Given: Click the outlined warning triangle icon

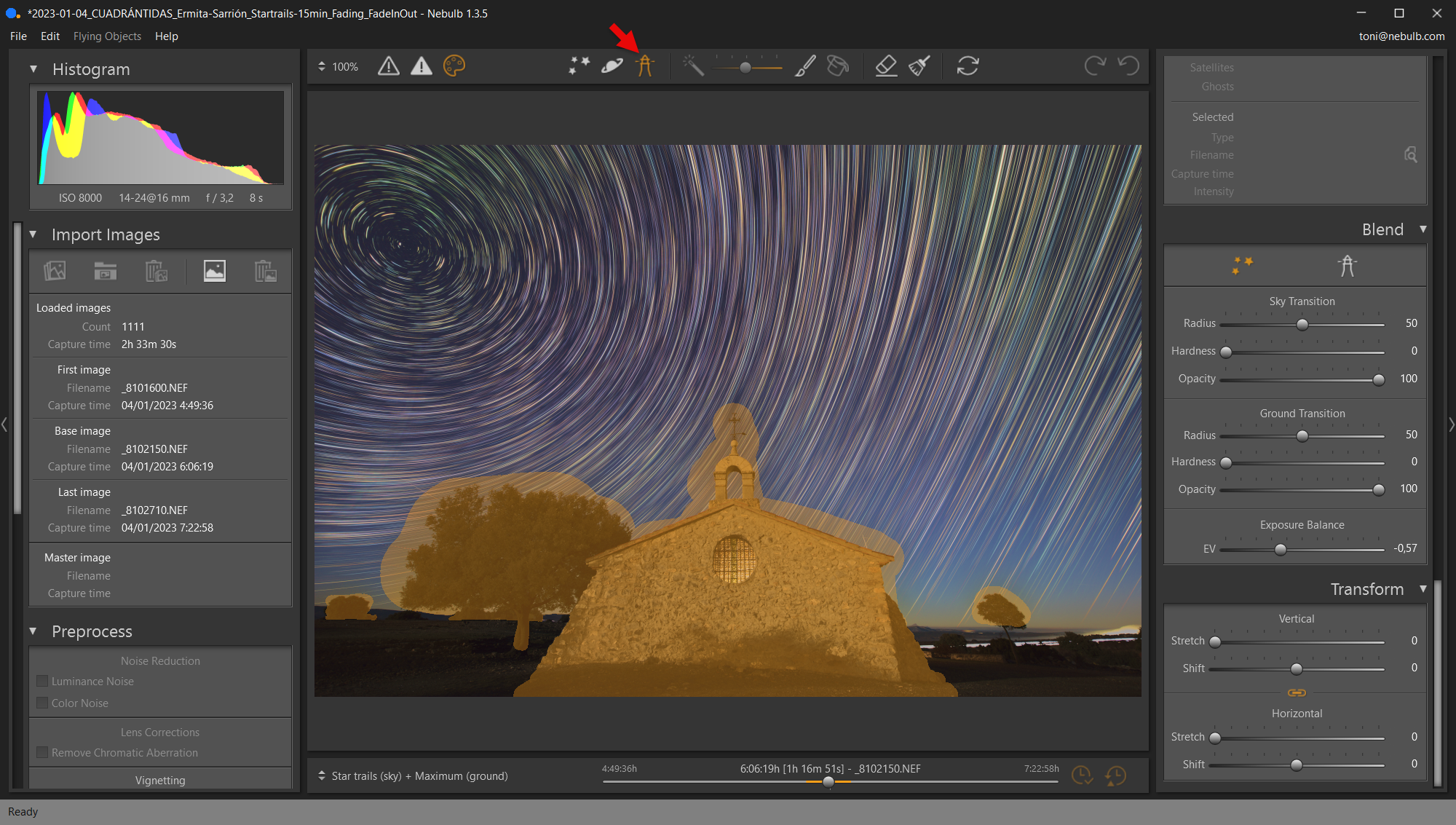Looking at the screenshot, I should [389, 66].
